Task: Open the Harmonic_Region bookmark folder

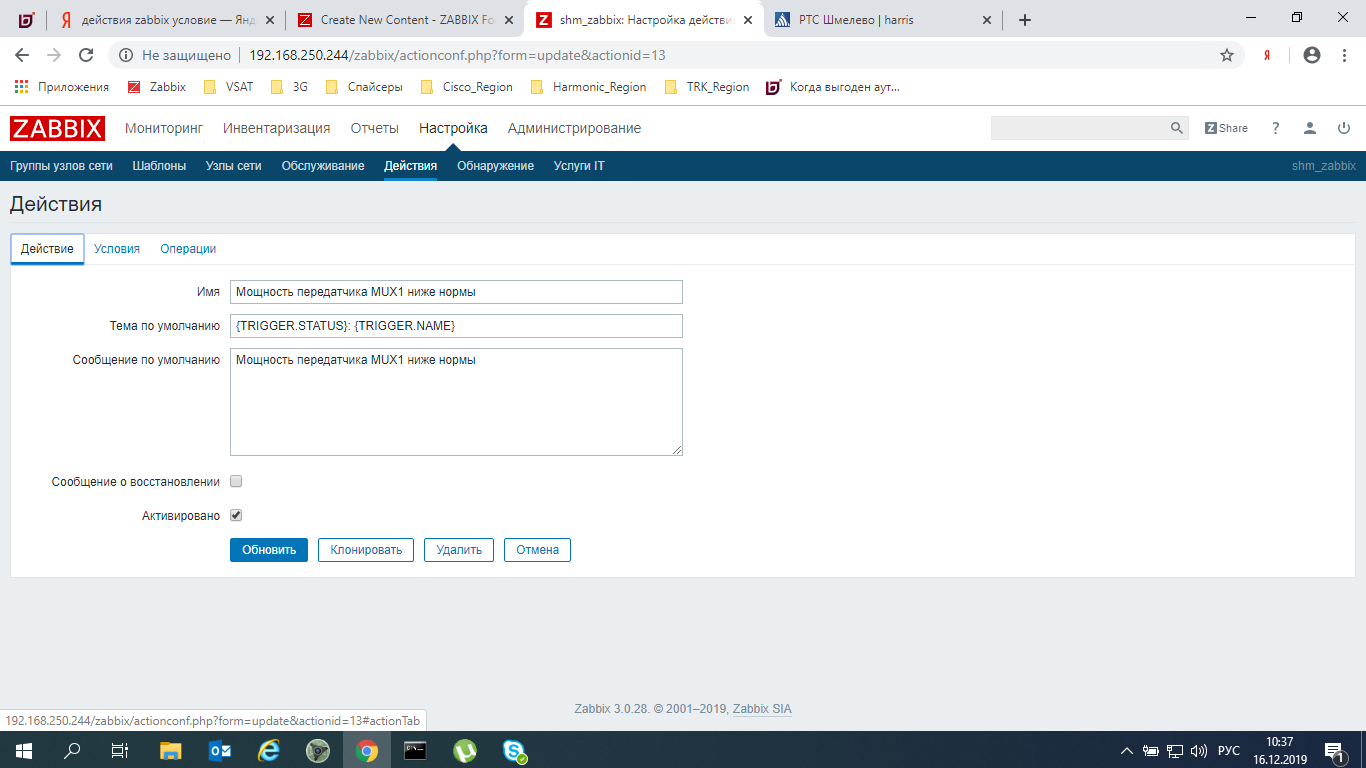Action: click(589, 87)
